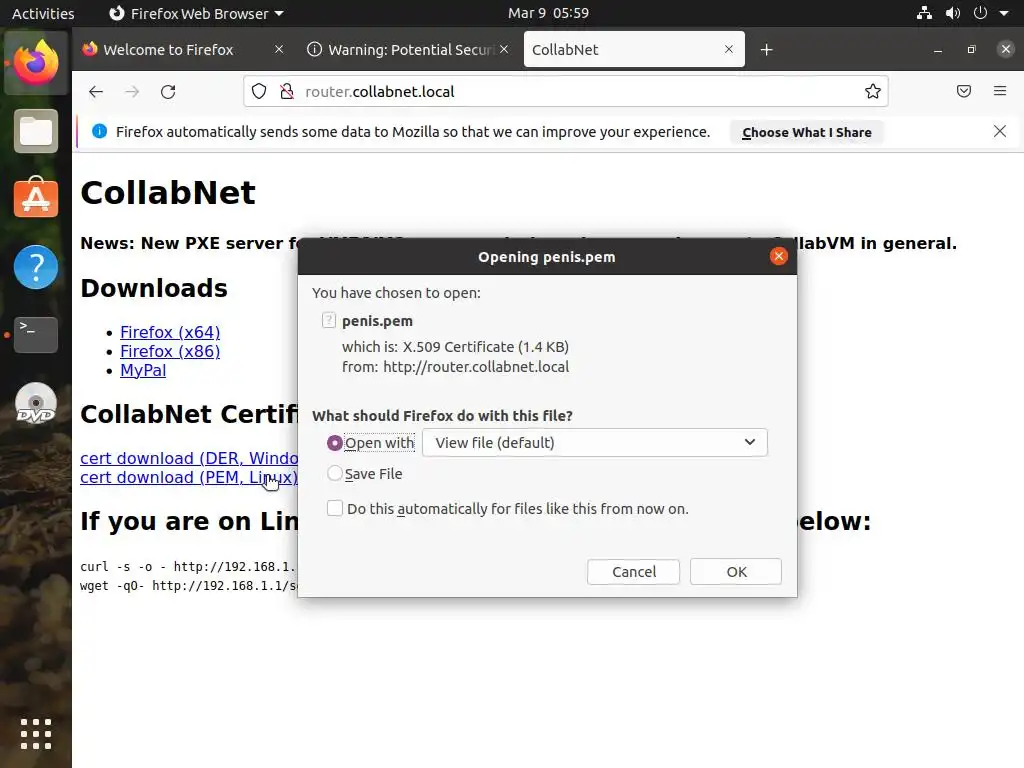
Task: Check Do this automatically for files like this
Action: coord(335,508)
